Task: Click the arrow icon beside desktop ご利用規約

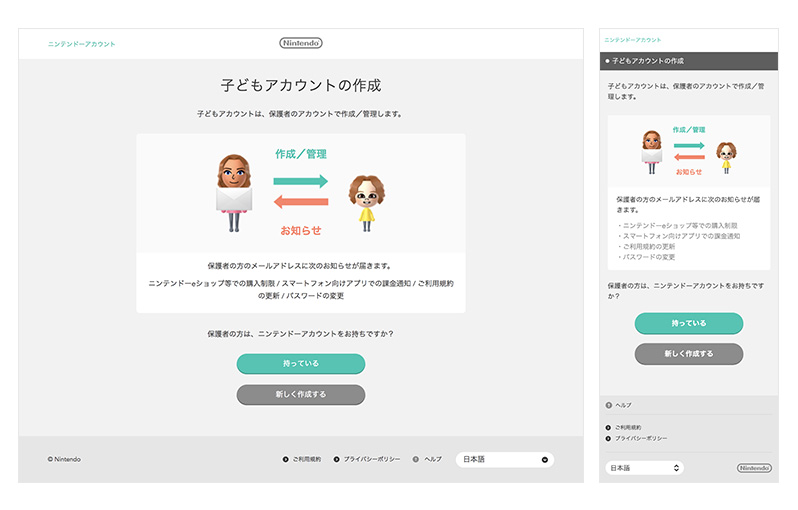Action: [285, 460]
